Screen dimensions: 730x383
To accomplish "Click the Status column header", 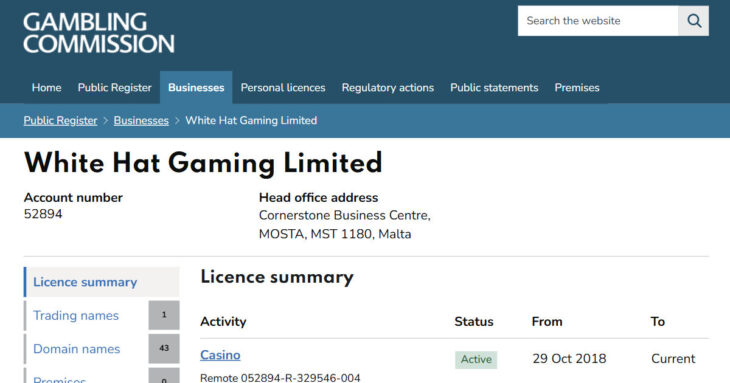I will click(x=473, y=322).
